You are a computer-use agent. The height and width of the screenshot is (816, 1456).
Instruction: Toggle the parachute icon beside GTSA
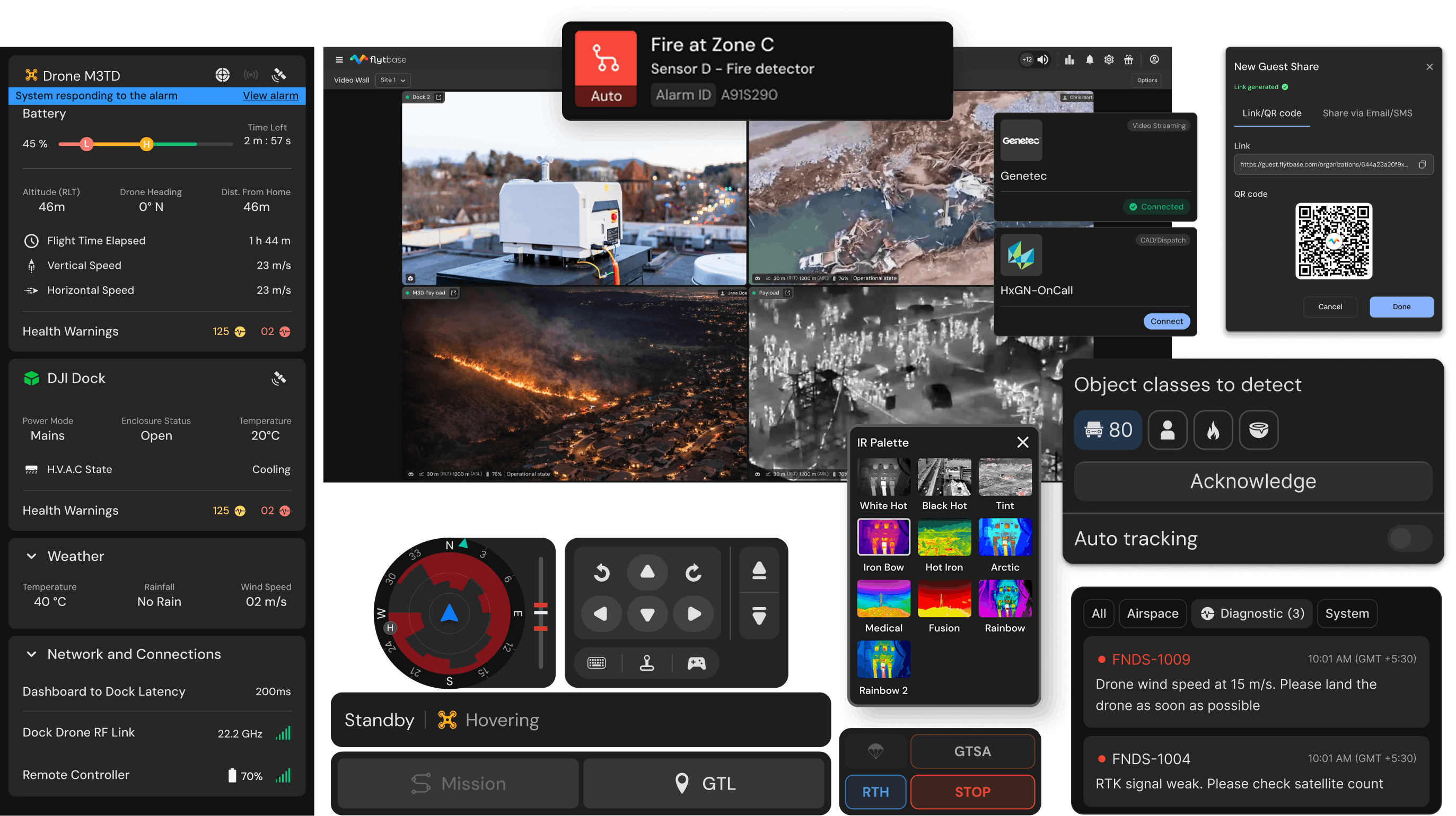tap(875, 751)
